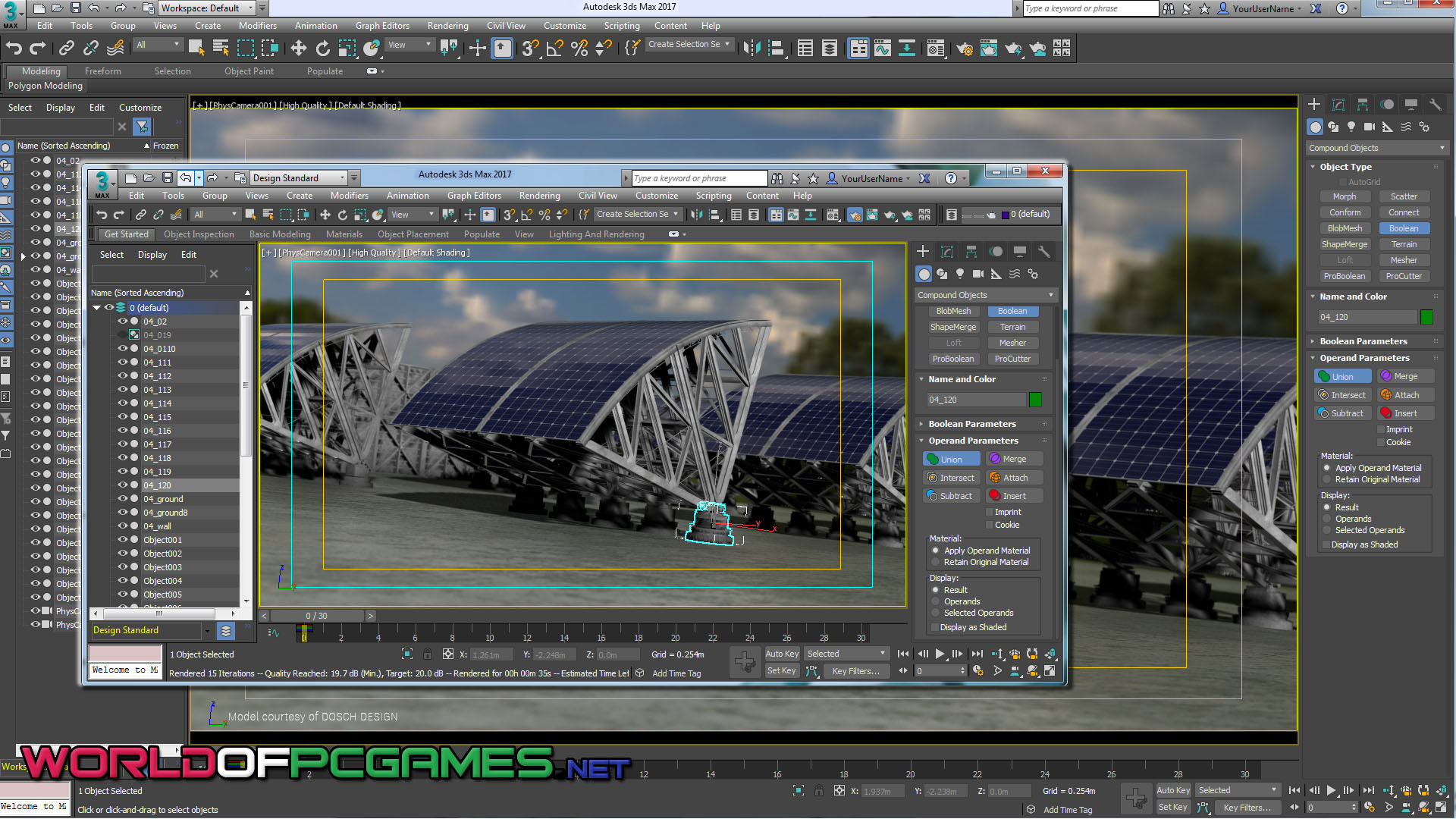Click the ProBoolean button in outer Object Type
Screen dimensions: 1456x819
pyautogui.click(x=1344, y=276)
